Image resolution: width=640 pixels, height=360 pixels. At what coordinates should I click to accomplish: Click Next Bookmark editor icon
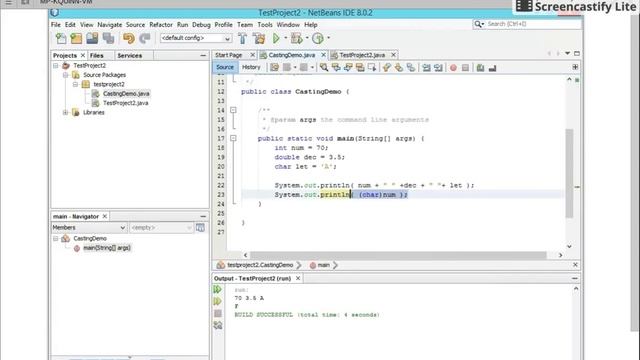[399, 67]
